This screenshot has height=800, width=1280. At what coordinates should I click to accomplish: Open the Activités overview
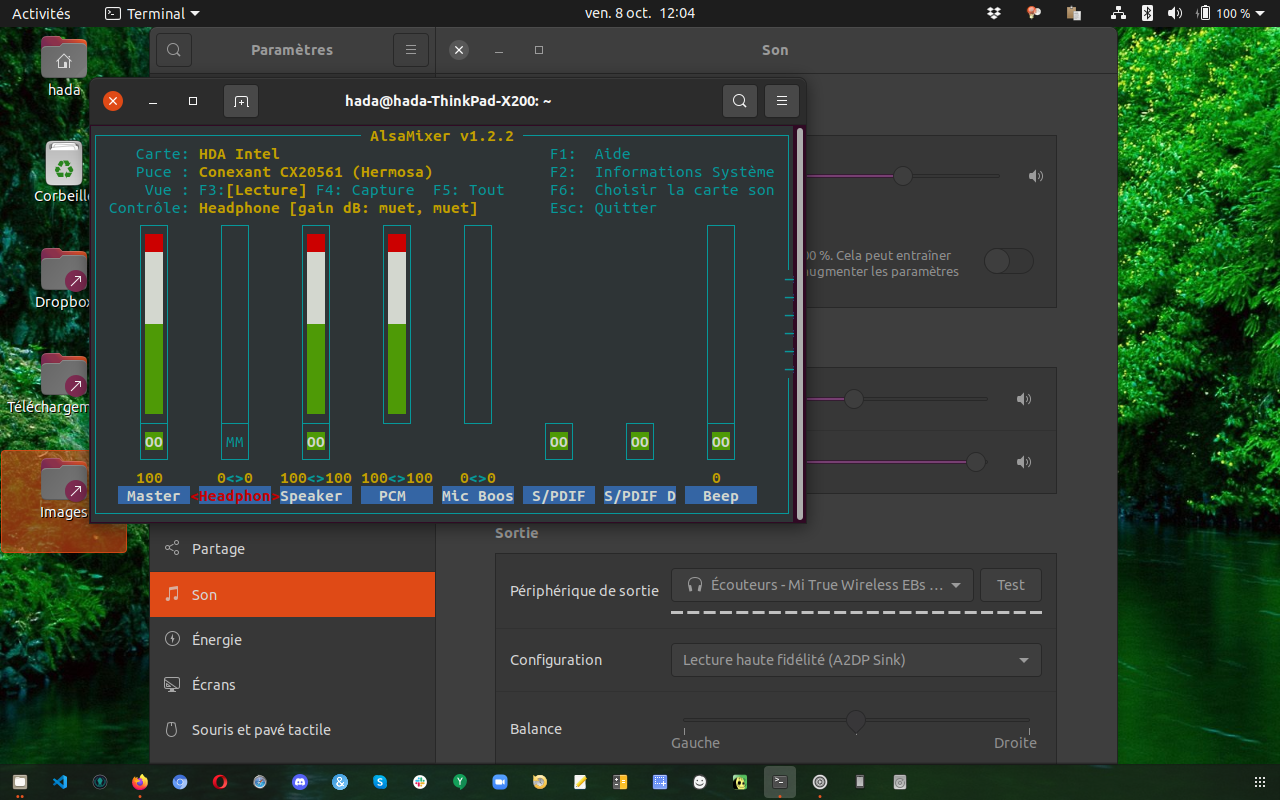(41, 13)
